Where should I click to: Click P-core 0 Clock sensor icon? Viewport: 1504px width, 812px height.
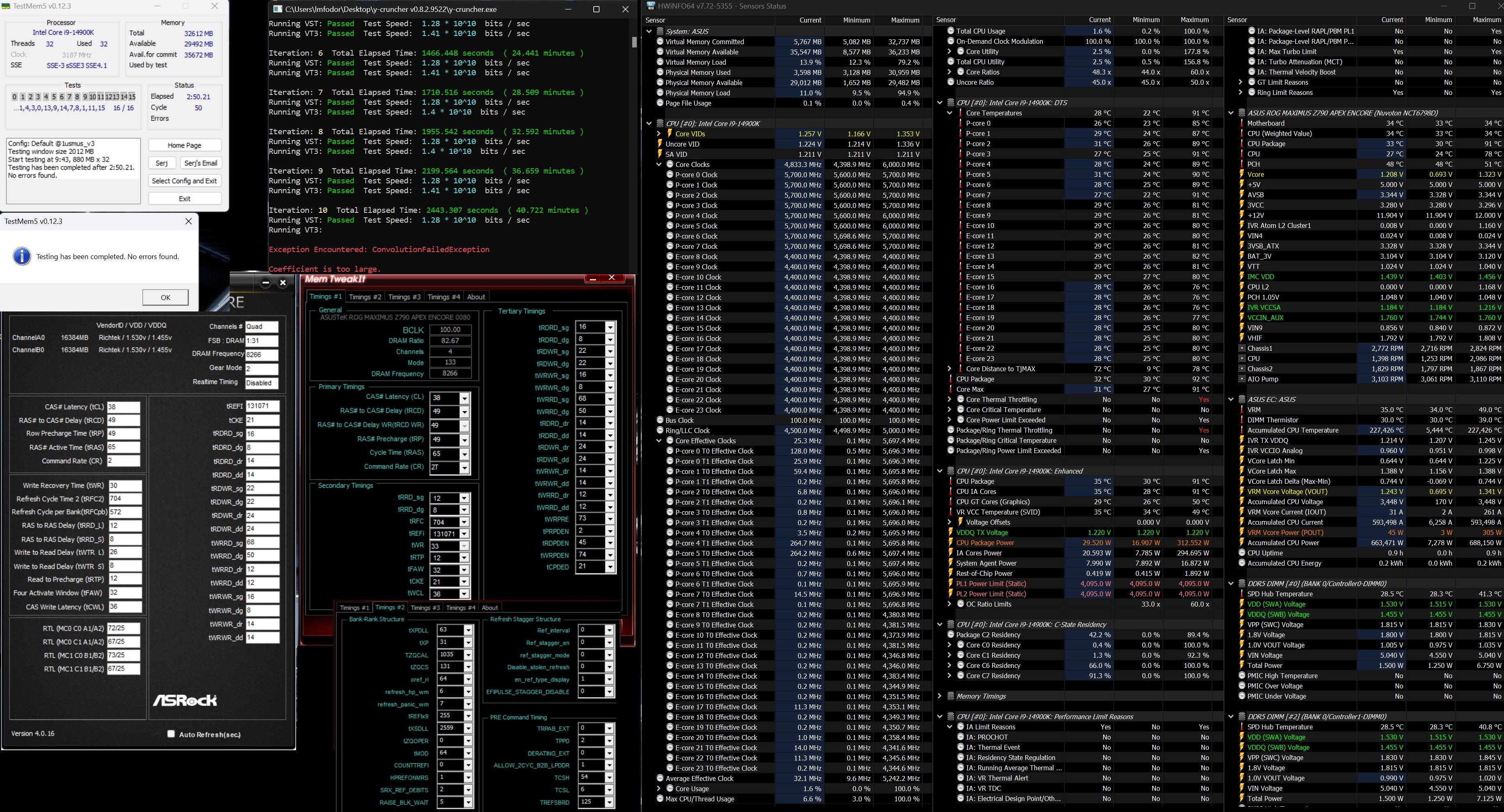point(669,174)
